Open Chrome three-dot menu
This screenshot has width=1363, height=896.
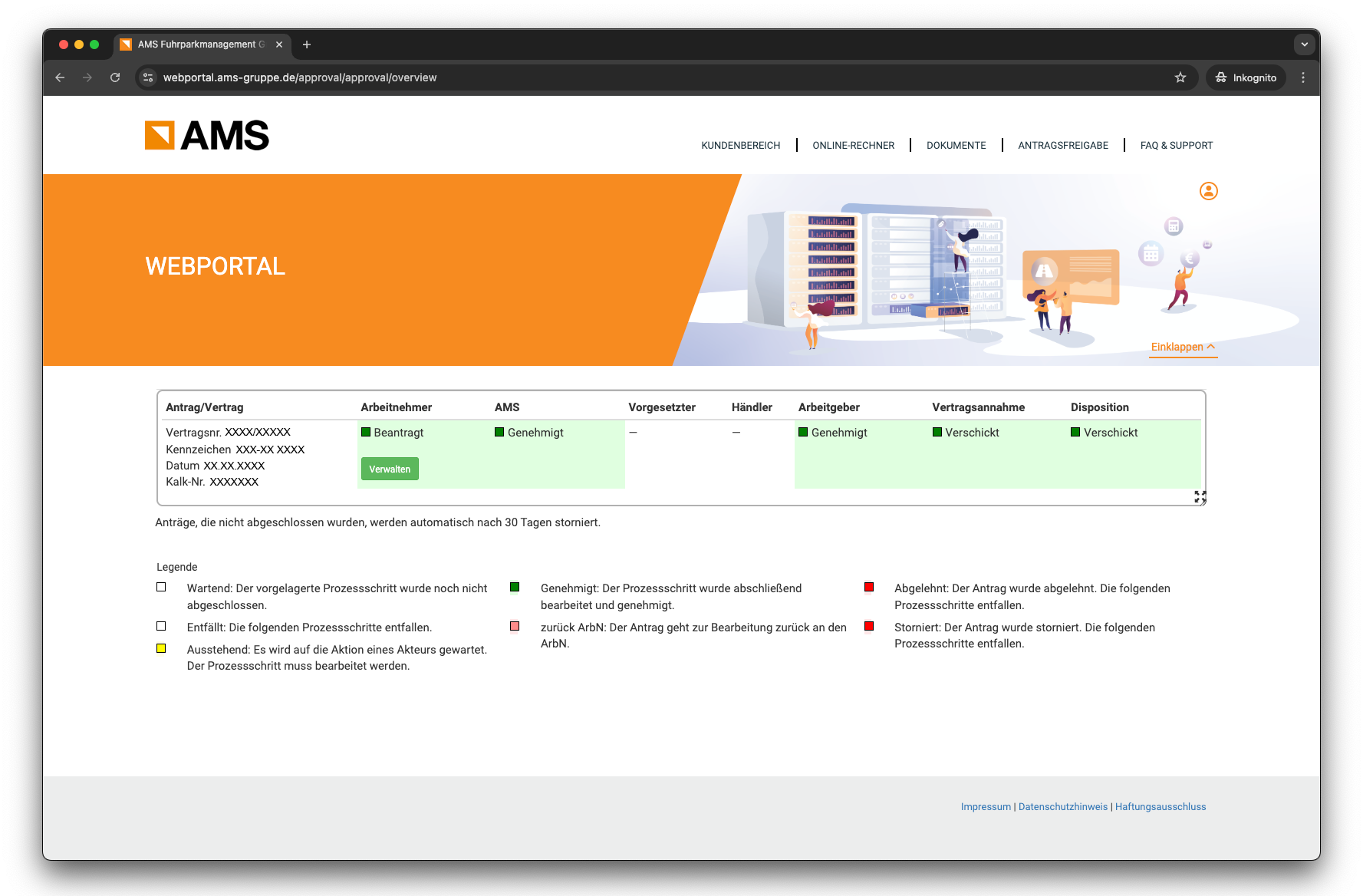pyautogui.click(x=1302, y=77)
